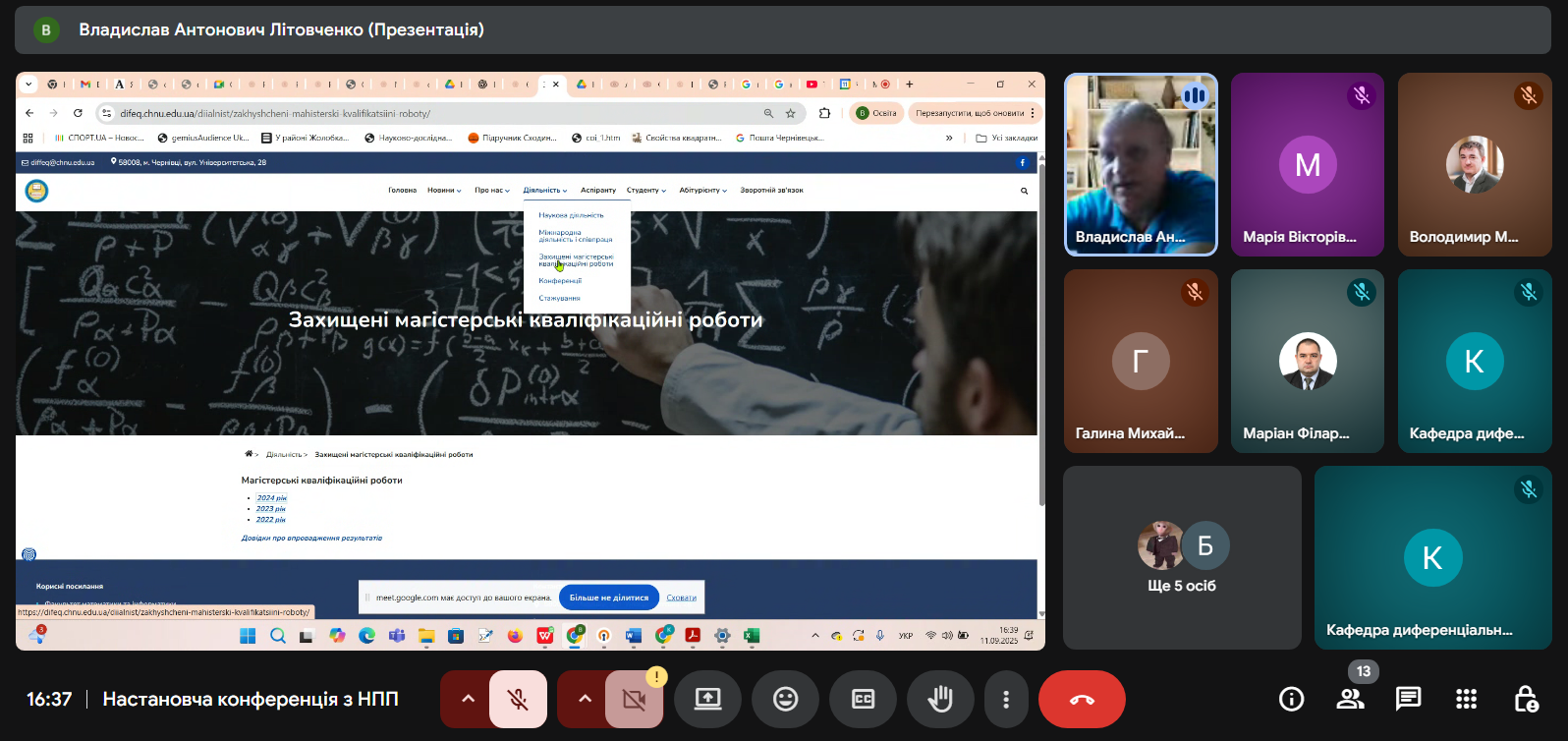Select Галина Михай... participant tile

(1141, 362)
